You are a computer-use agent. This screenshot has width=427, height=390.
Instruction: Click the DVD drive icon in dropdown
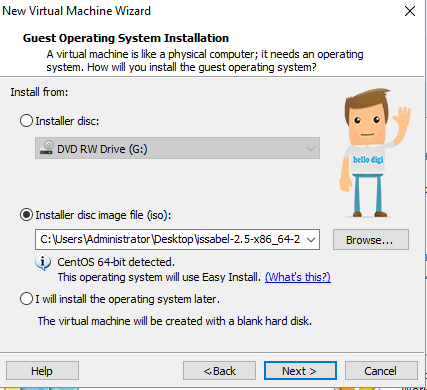[x=47, y=147]
